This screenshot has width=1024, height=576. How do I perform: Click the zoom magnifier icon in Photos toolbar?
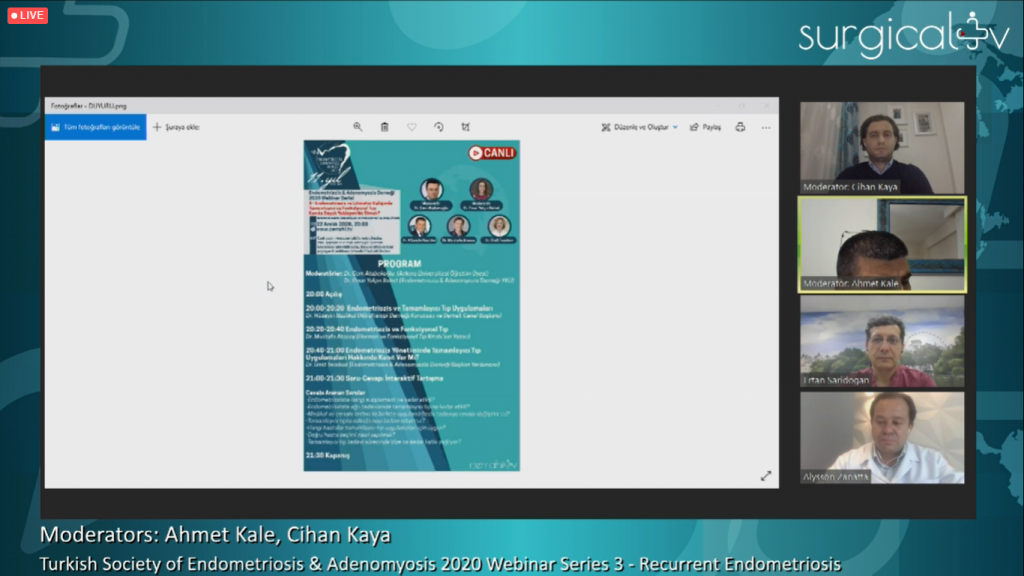click(x=357, y=127)
